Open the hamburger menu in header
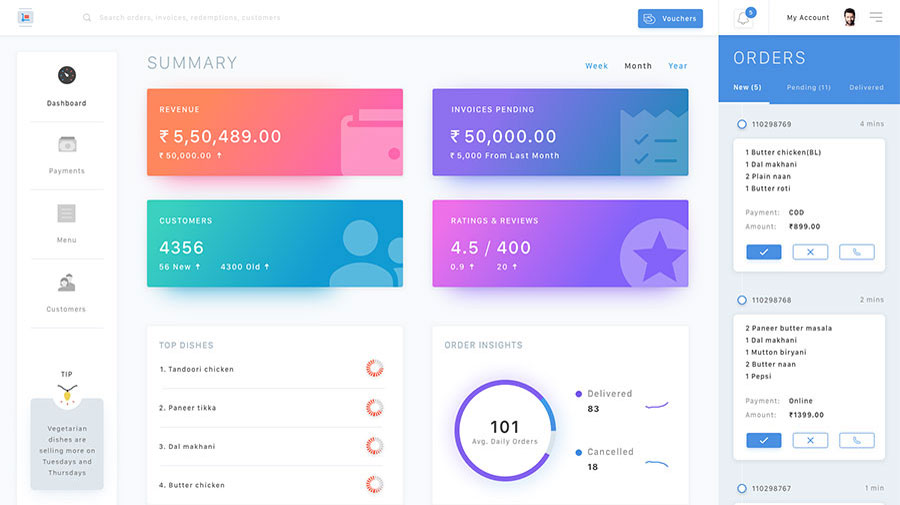The height and width of the screenshot is (505, 900). (x=876, y=17)
